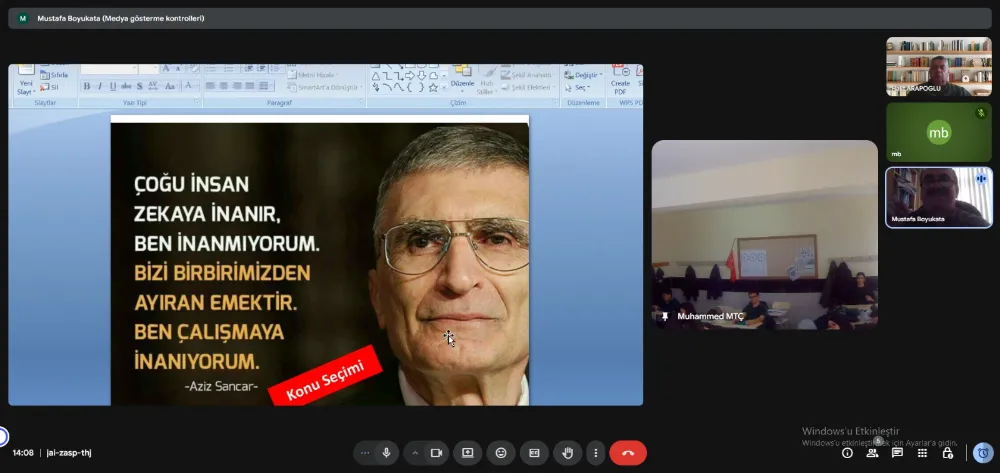Click Sil to delete slide
This screenshot has width=1000, height=473.
point(50,87)
